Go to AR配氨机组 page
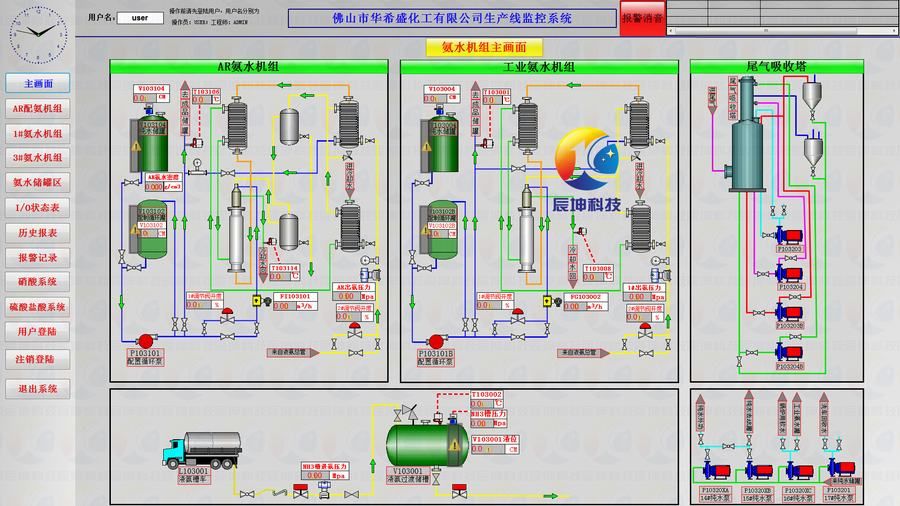The height and width of the screenshot is (506, 900). (x=38, y=108)
